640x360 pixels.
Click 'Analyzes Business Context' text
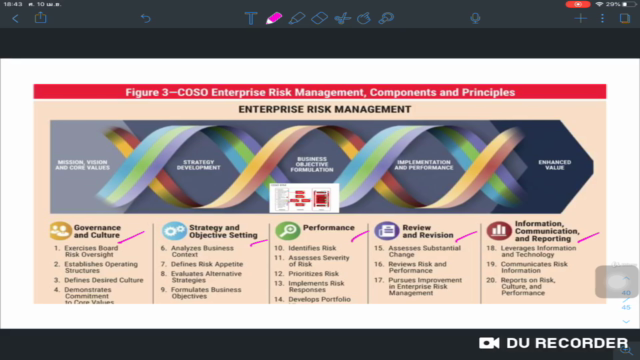click(202, 251)
